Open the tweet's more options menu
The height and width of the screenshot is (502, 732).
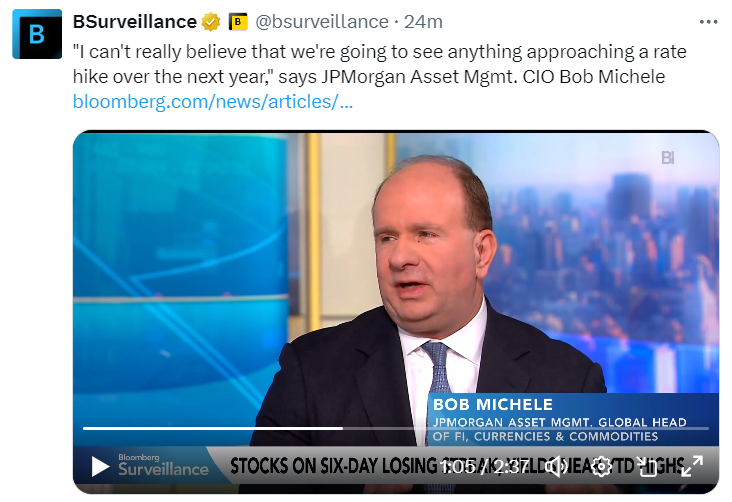click(708, 21)
